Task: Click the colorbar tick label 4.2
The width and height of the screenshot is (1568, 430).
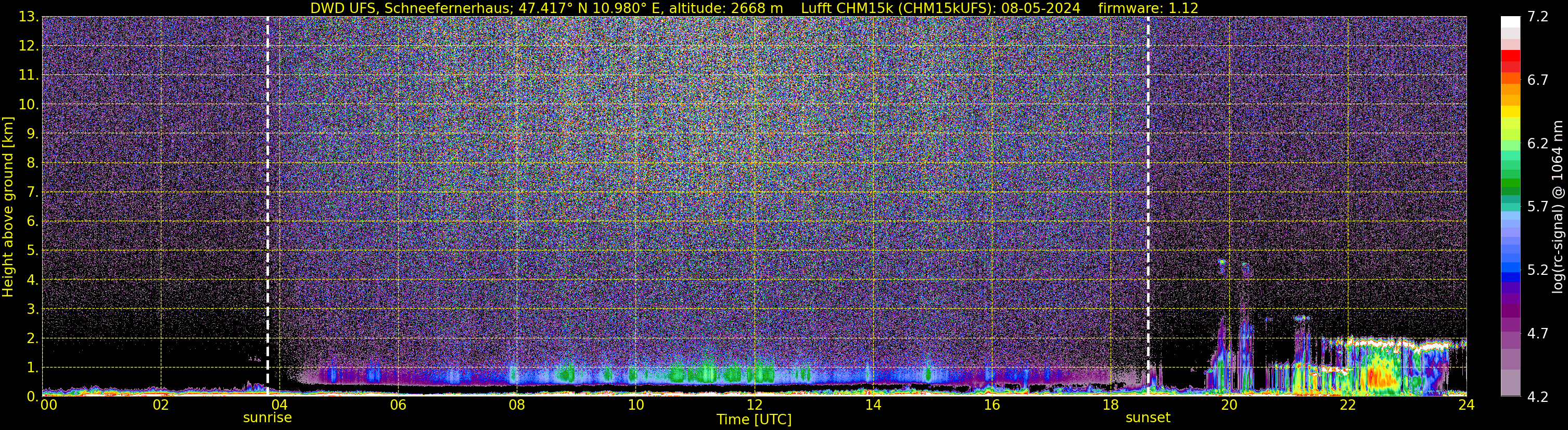Action: pos(1538,397)
